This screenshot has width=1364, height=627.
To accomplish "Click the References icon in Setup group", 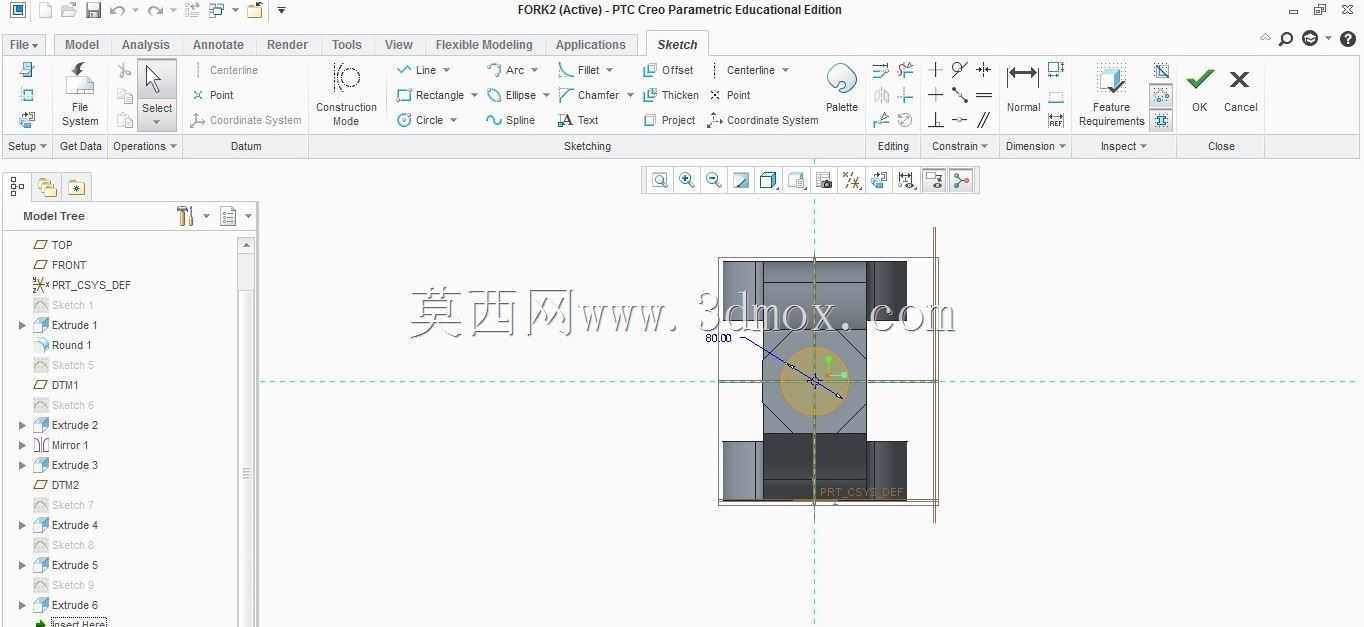I will 27,95.
